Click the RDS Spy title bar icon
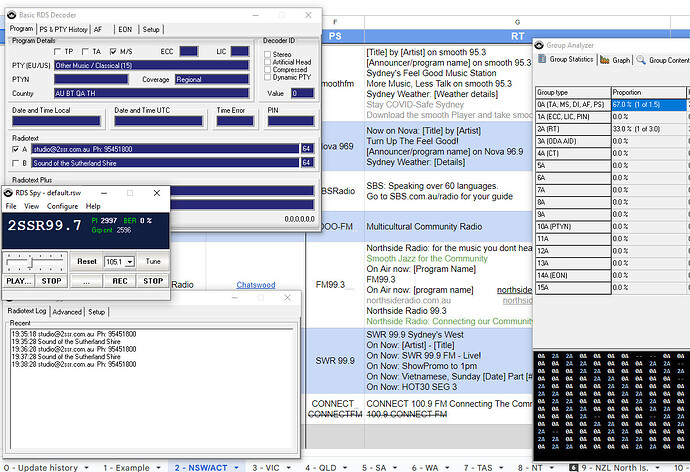 pos(8,192)
